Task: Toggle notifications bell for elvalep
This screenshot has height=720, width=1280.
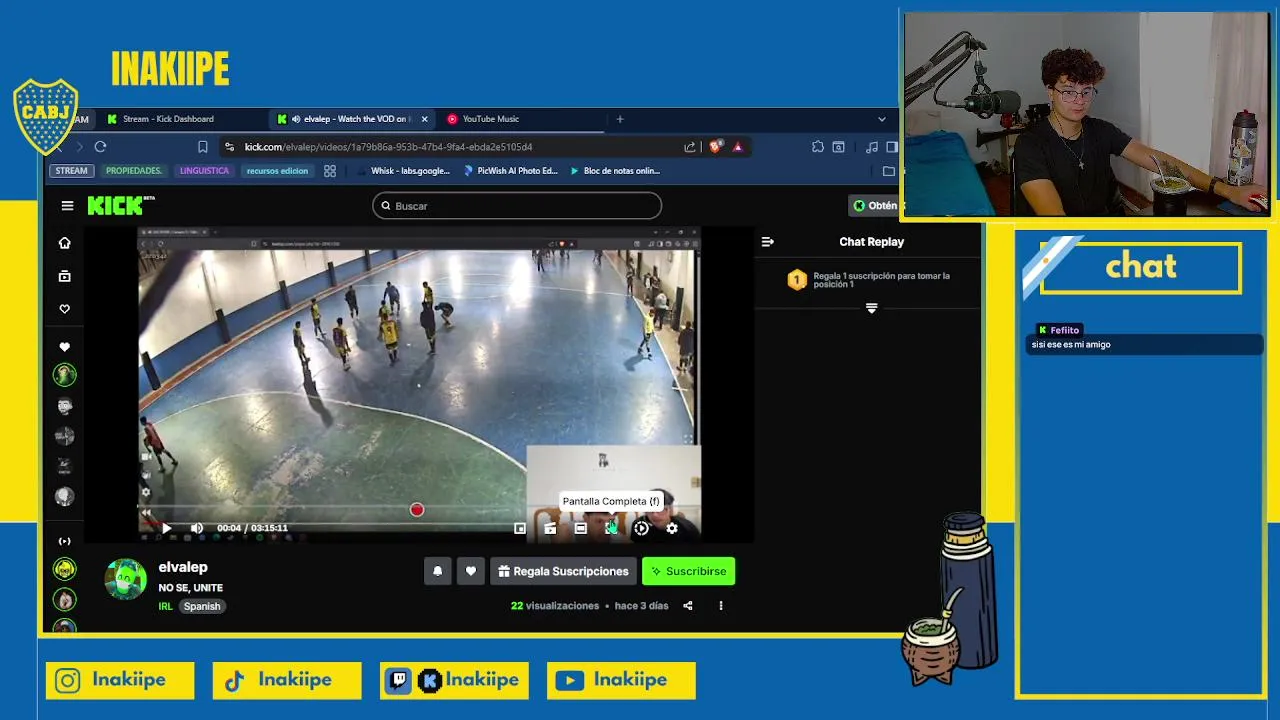Action: coord(438,571)
